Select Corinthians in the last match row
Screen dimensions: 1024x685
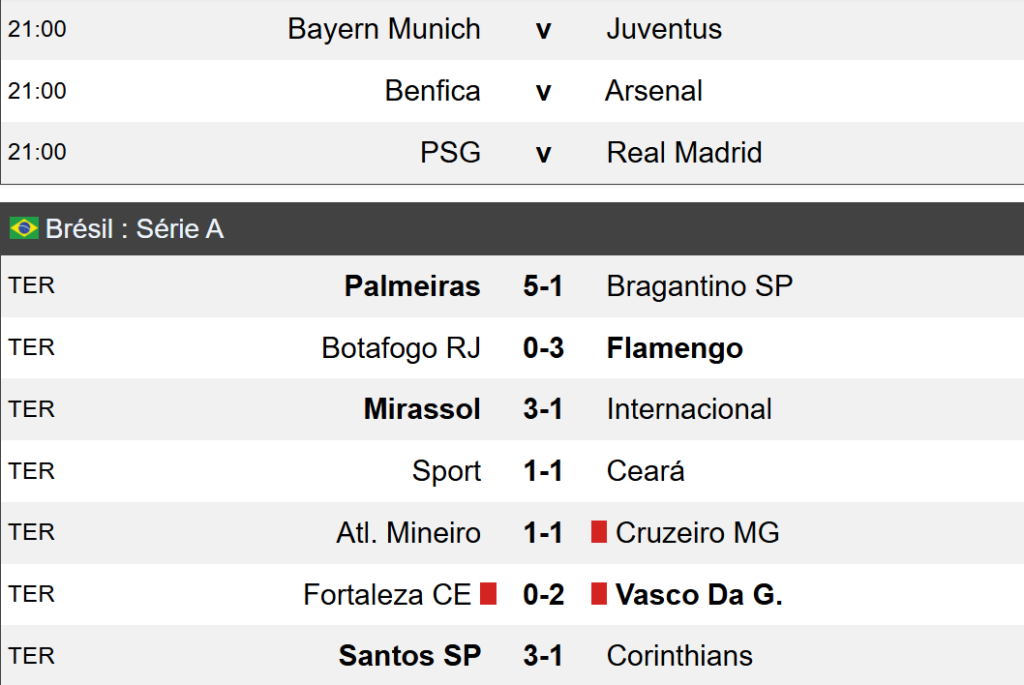tap(679, 656)
